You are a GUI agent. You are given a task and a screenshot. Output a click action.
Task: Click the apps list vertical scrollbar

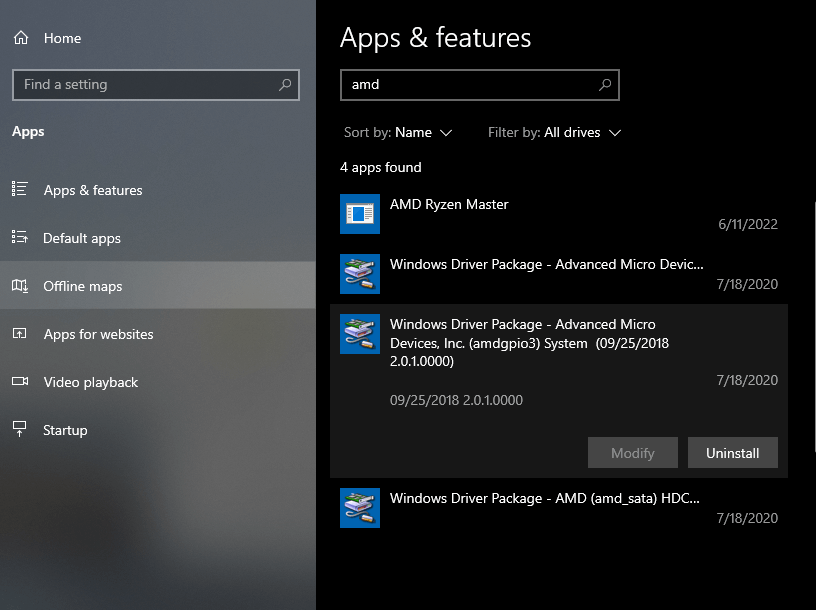pos(814,328)
